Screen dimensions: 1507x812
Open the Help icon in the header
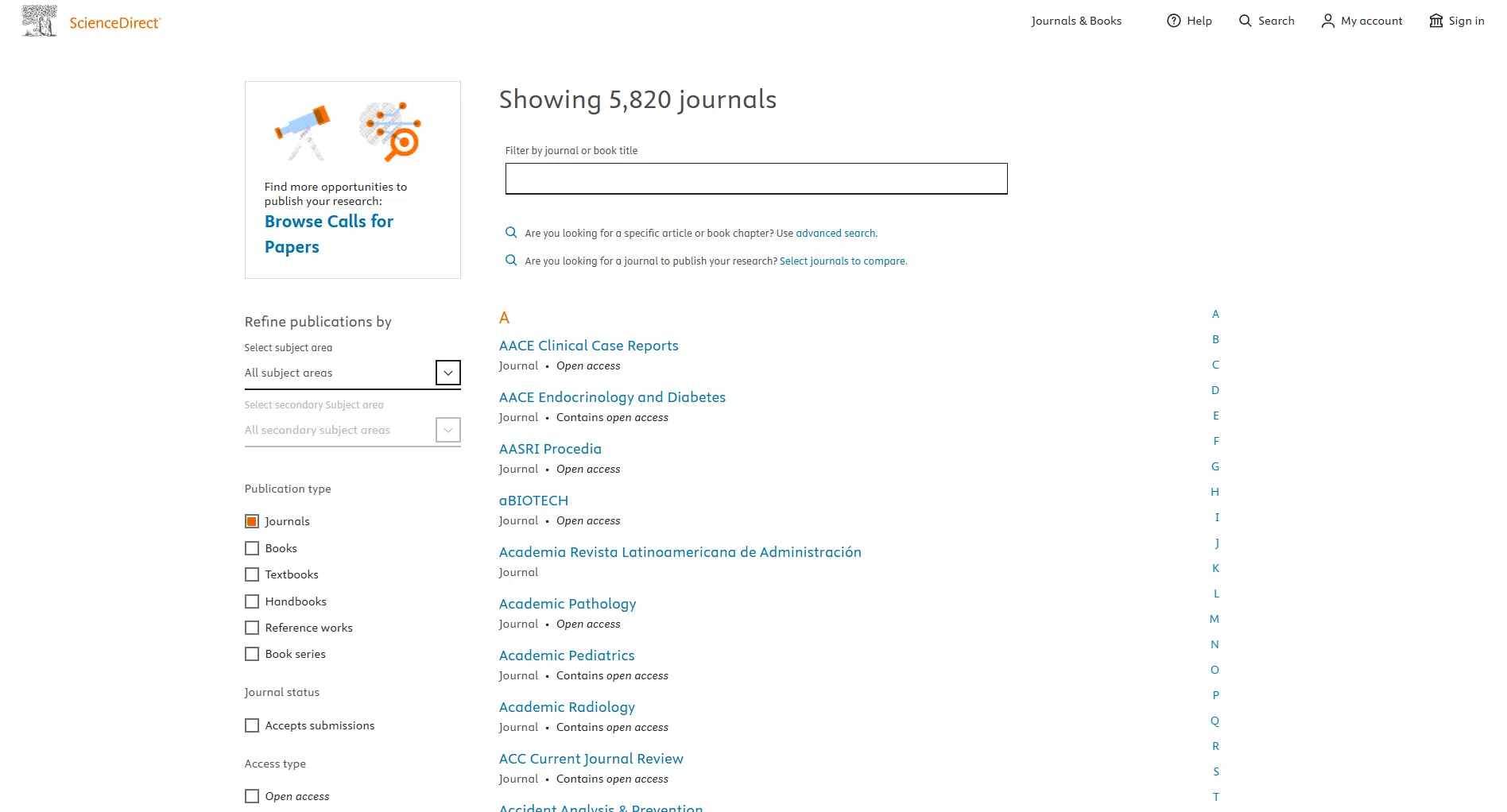(x=1175, y=21)
